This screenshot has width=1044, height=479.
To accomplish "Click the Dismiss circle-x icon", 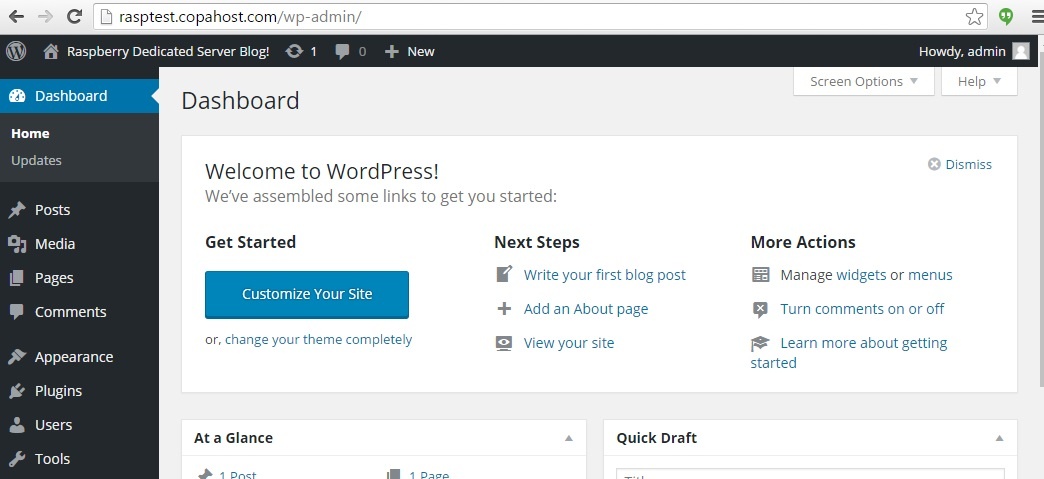I will coord(934,165).
